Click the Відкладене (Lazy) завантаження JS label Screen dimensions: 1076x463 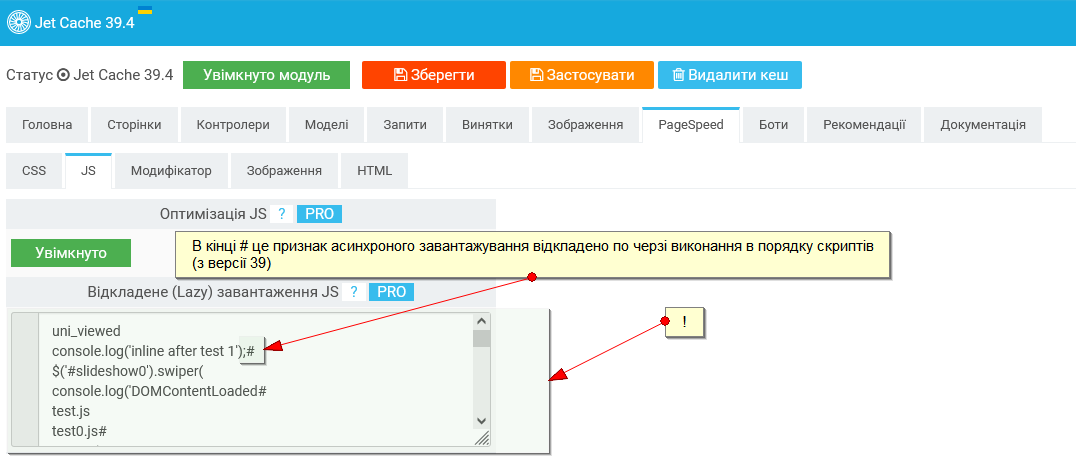(213, 292)
